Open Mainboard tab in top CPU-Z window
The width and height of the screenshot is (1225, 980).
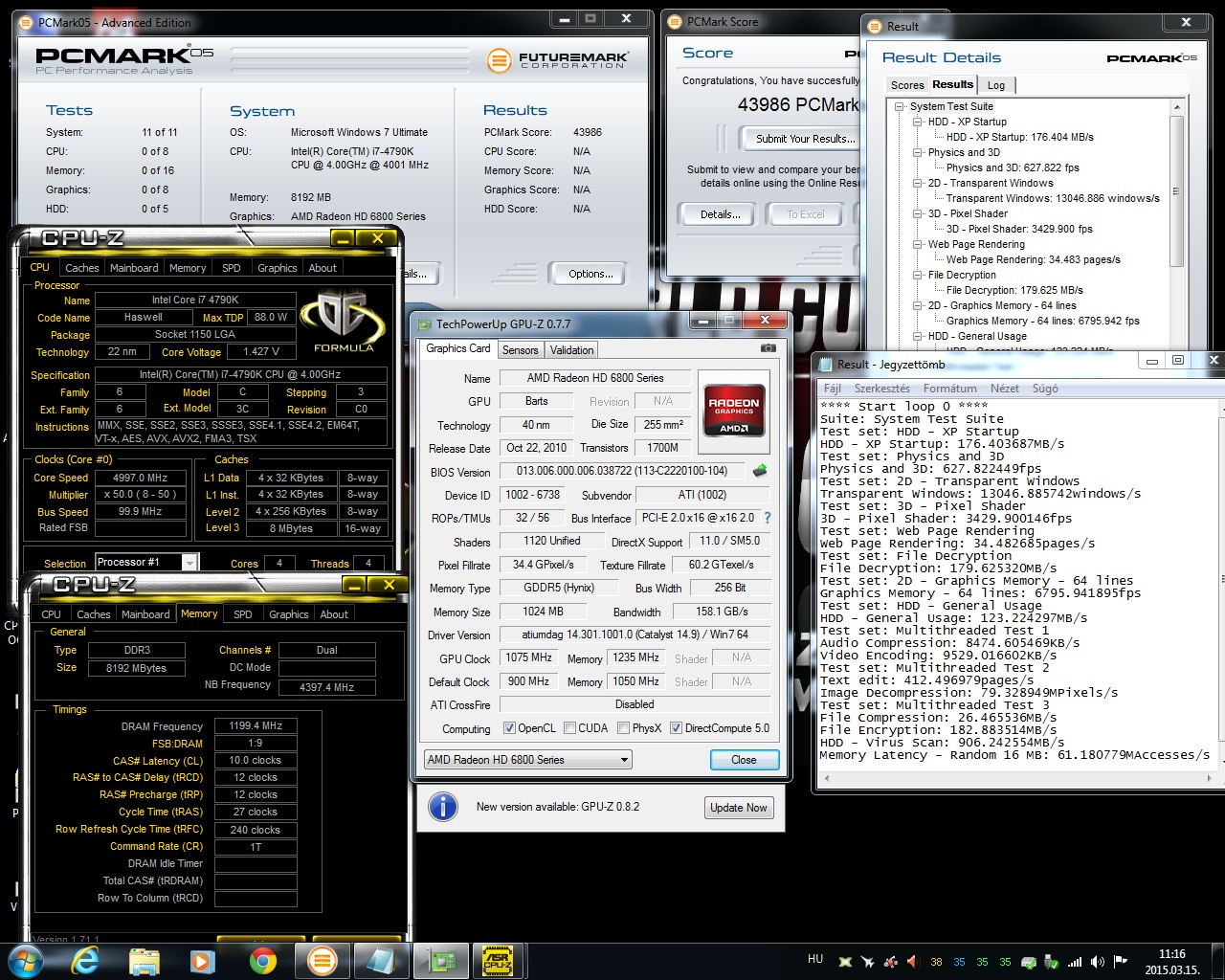coord(134,268)
